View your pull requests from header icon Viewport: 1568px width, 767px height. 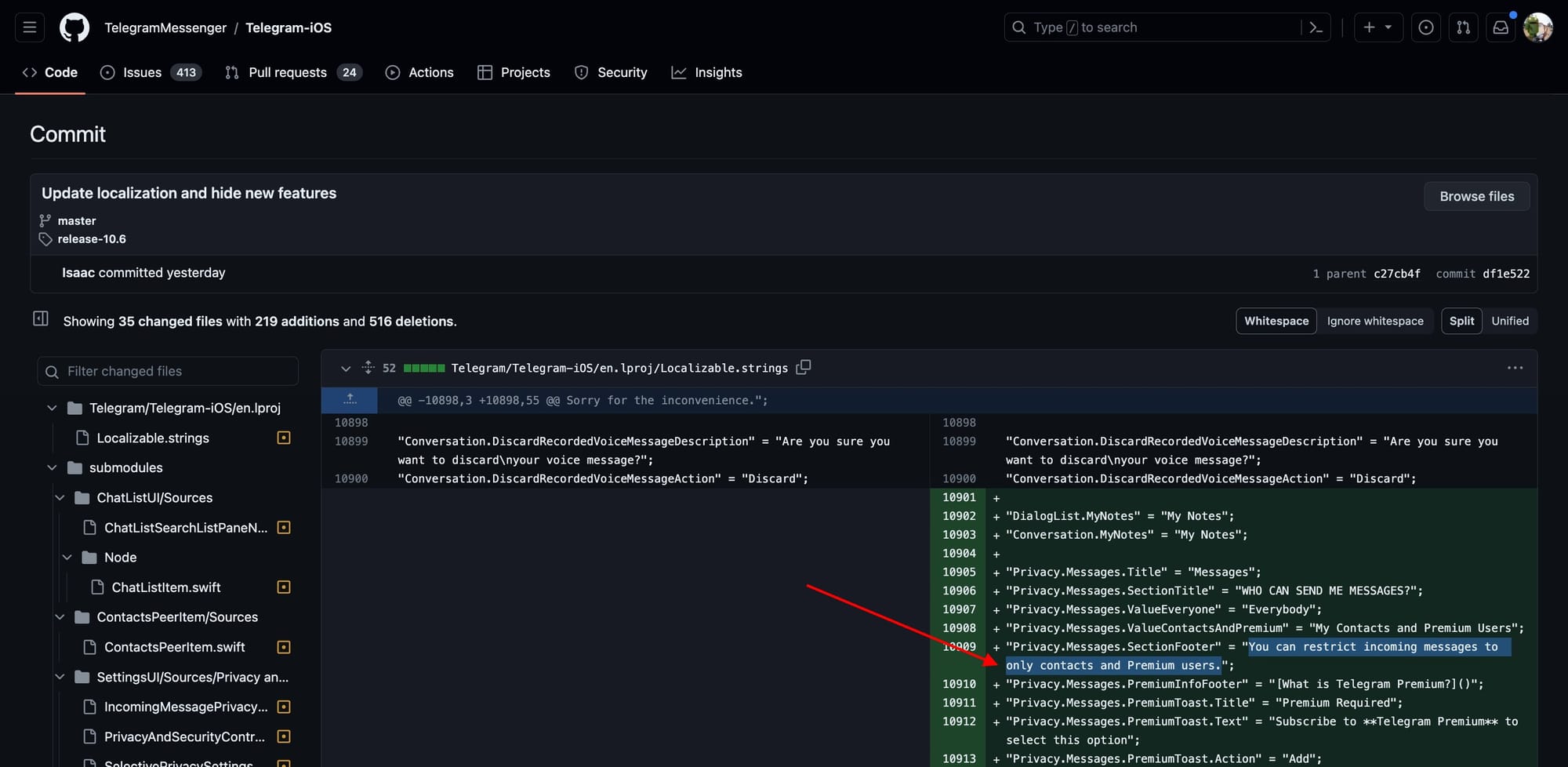(x=1464, y=27)
